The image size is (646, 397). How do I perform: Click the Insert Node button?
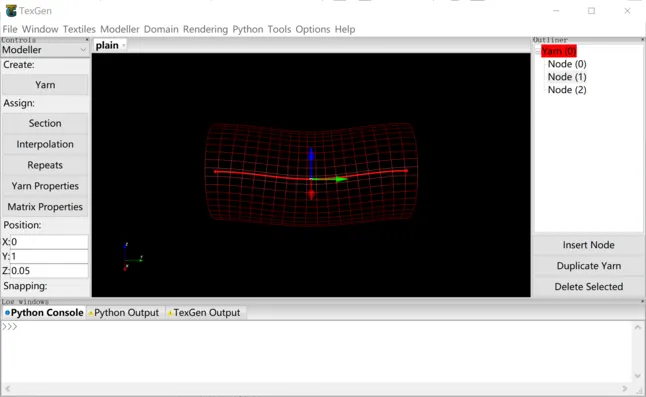[588, 245]
